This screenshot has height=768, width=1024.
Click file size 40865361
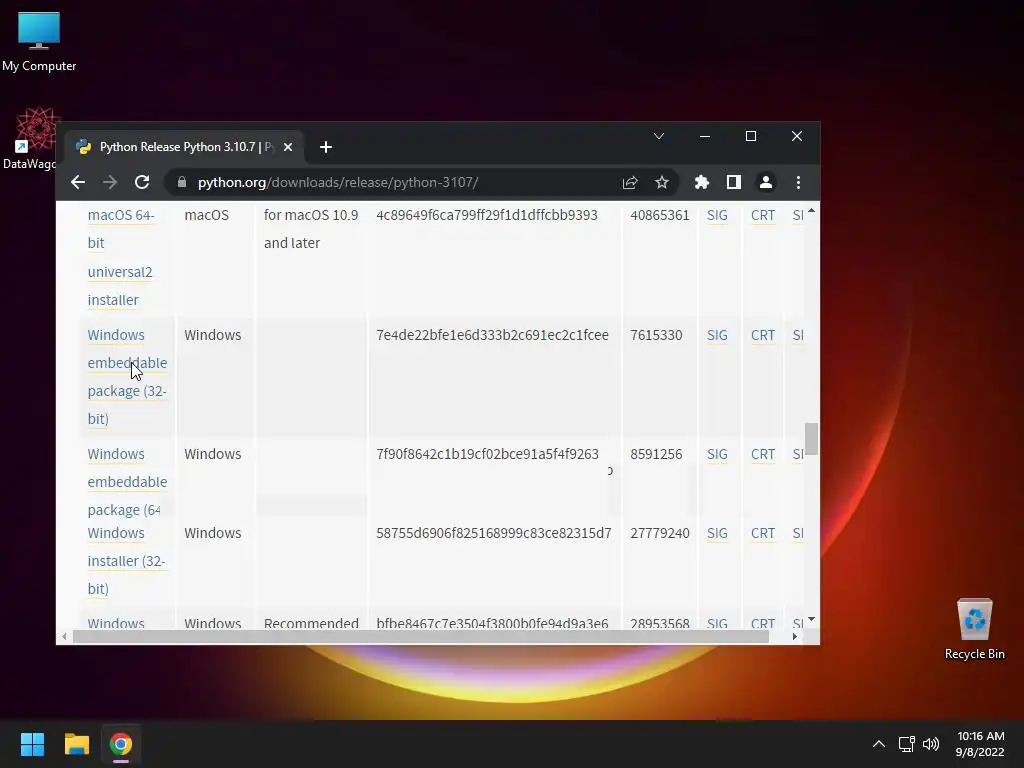coord(660,216)
